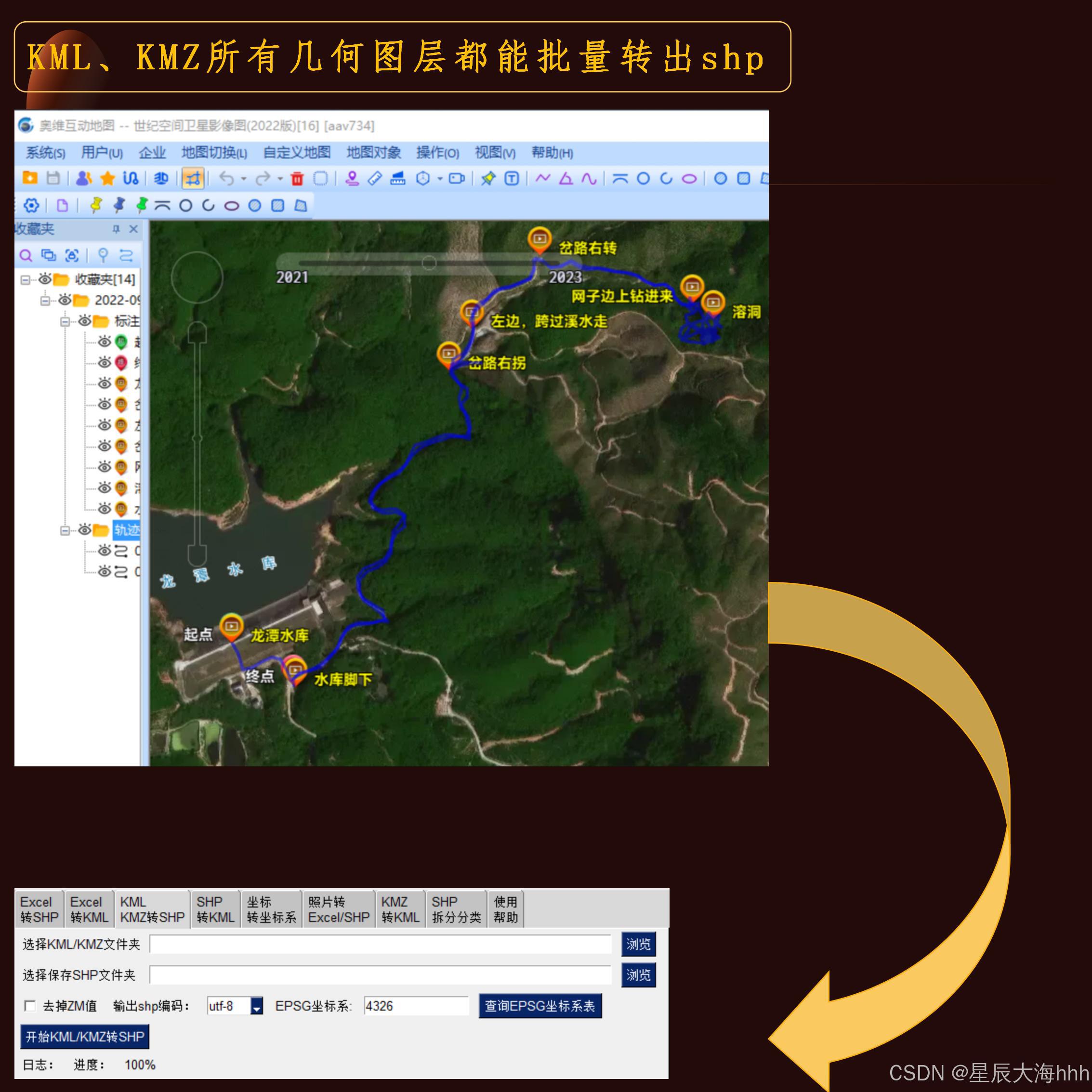Select the polyline drawing tool
This screenshot has height=1092, width=1092.
[x=541, y=179]
